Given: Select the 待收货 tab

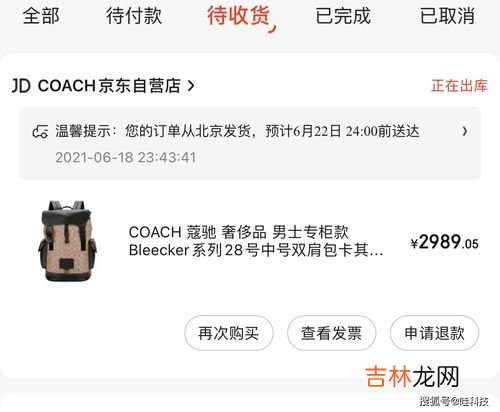Looking at the screenshot, I should click(x=239, y=16).
